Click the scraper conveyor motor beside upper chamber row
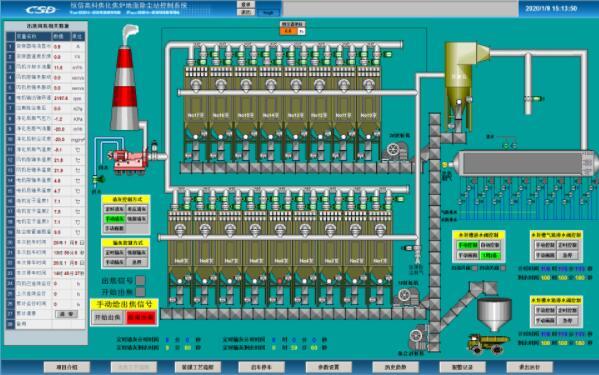 click(x=393, y=150)
